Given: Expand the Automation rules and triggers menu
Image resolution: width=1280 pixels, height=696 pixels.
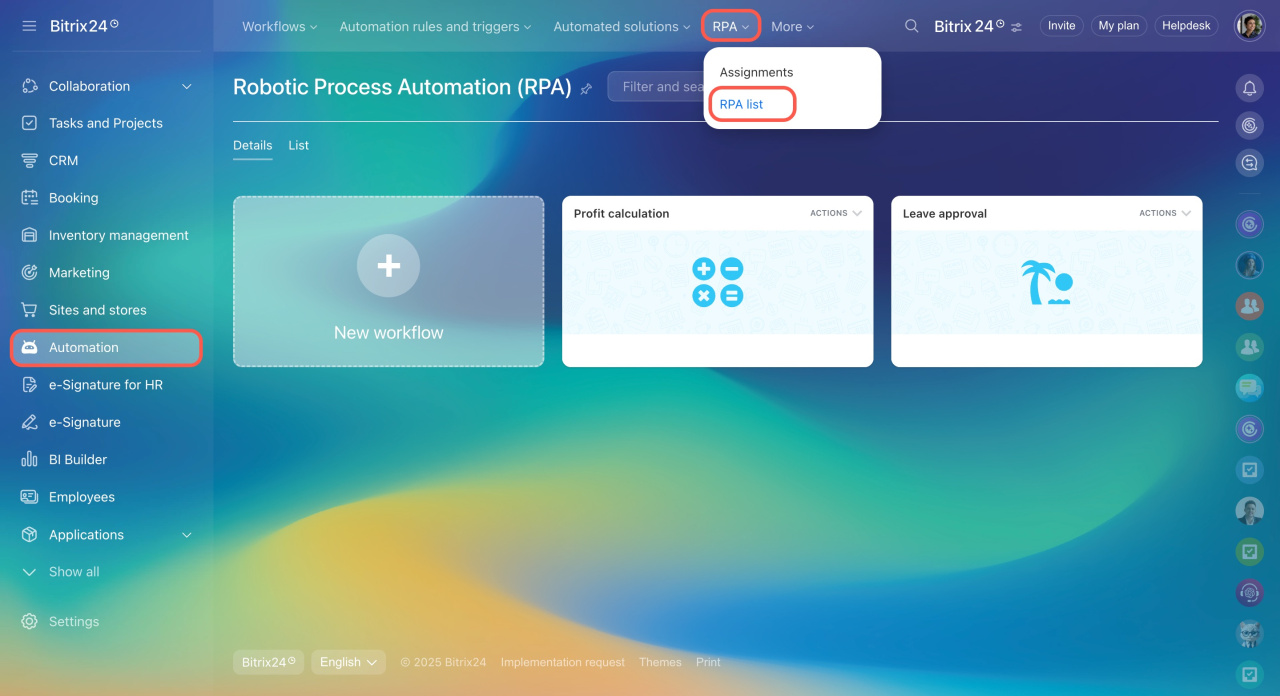Looking at the screenshot, I should pyautogui.click(x=435, y=27).
